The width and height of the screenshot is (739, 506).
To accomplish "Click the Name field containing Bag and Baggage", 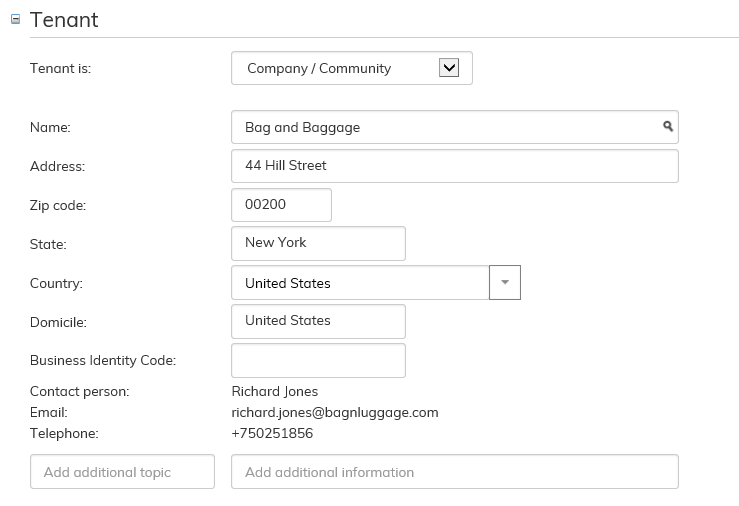I will click(x=445, y=127).
